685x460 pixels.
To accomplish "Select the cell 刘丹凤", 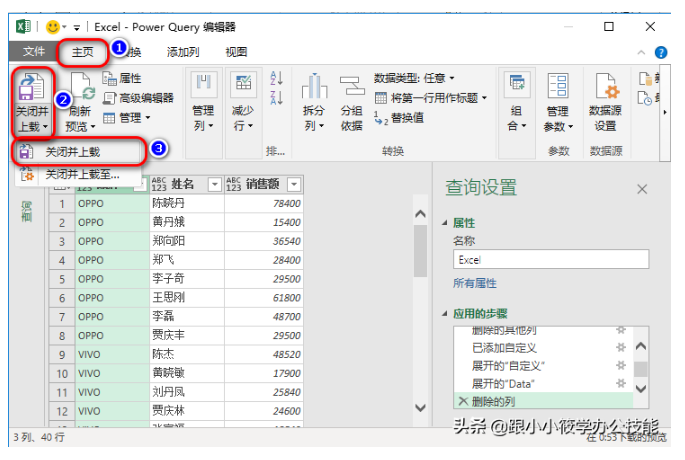I will point(187,392).
